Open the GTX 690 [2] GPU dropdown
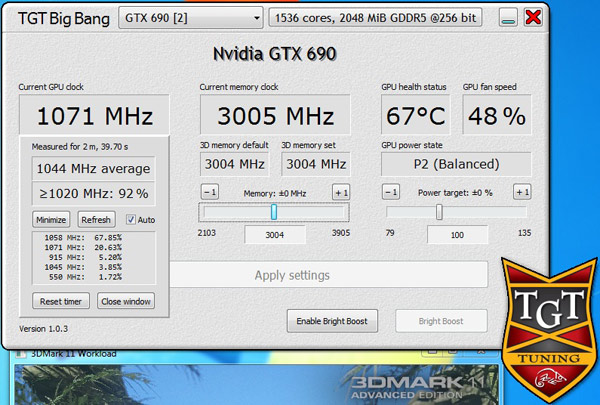600x405 pixels. tap(190, 17)
